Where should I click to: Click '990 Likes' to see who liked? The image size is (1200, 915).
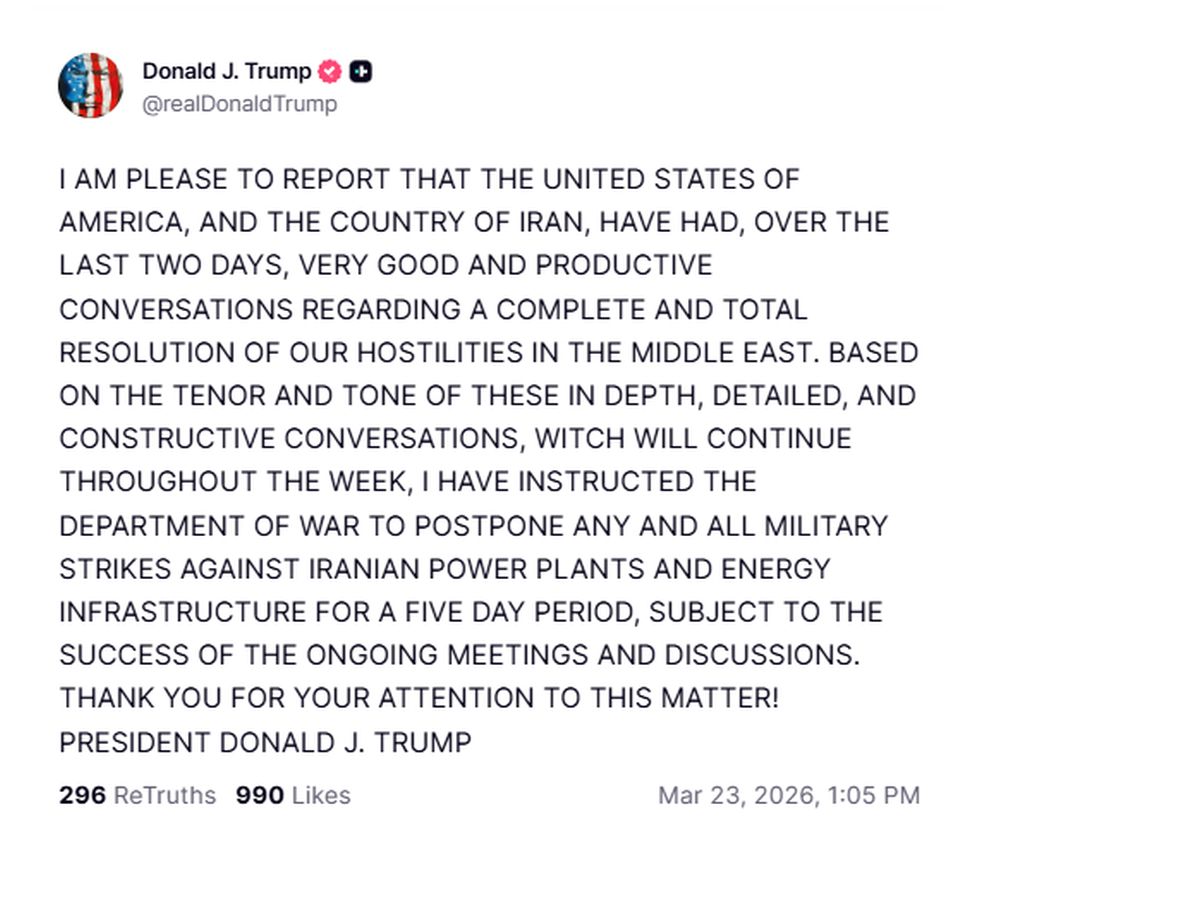(x=293, y=796)
